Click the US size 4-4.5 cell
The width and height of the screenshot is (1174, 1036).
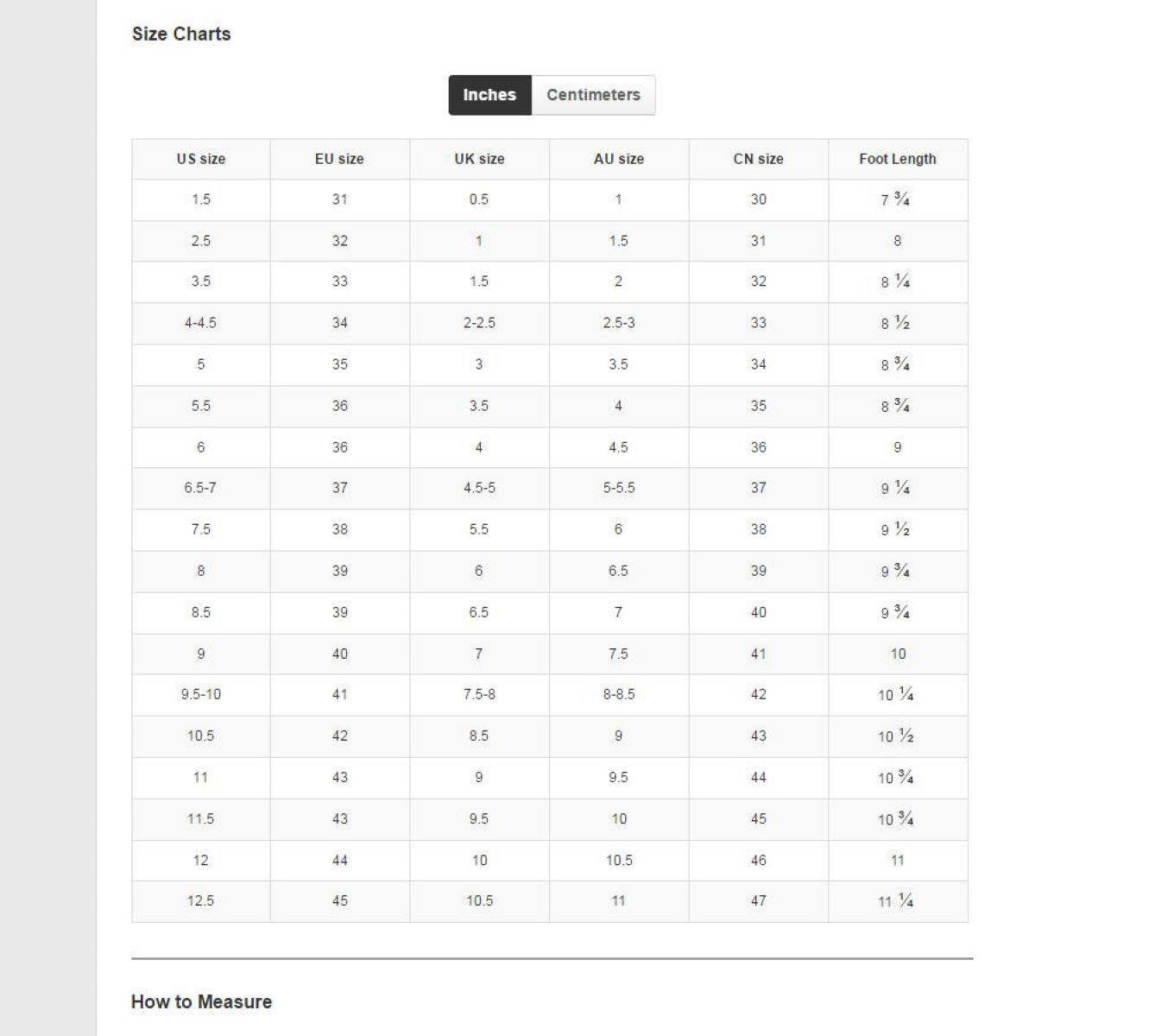[201, 323]
